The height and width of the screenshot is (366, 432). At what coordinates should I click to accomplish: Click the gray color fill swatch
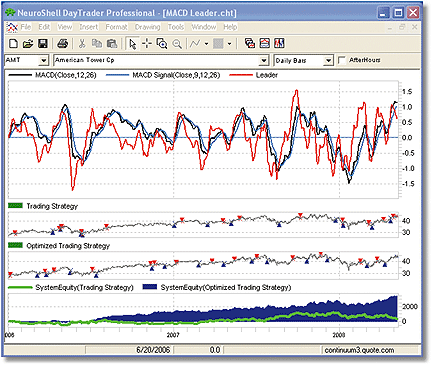point(218,44)
